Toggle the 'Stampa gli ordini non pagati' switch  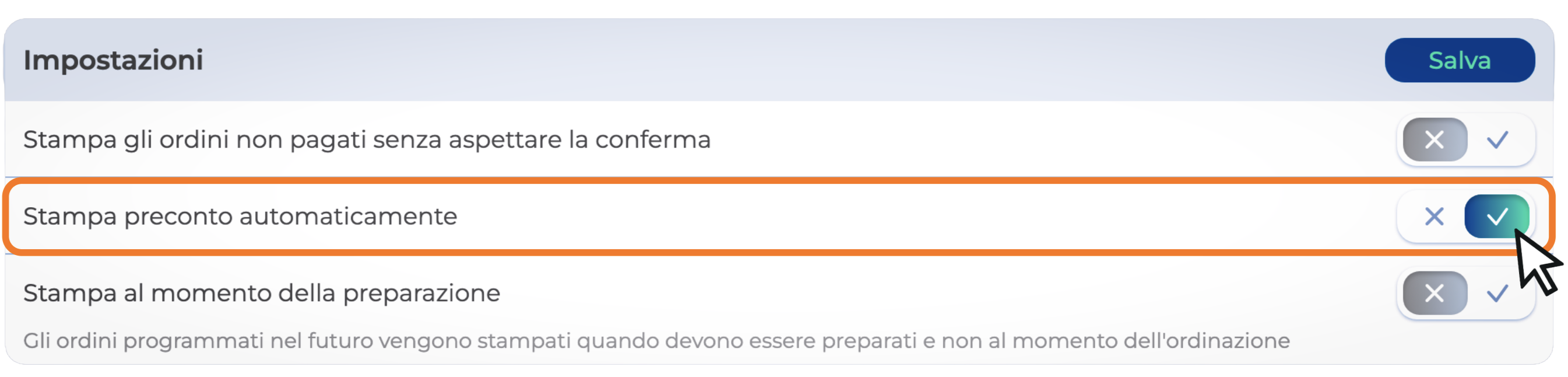click(1465, 140)
